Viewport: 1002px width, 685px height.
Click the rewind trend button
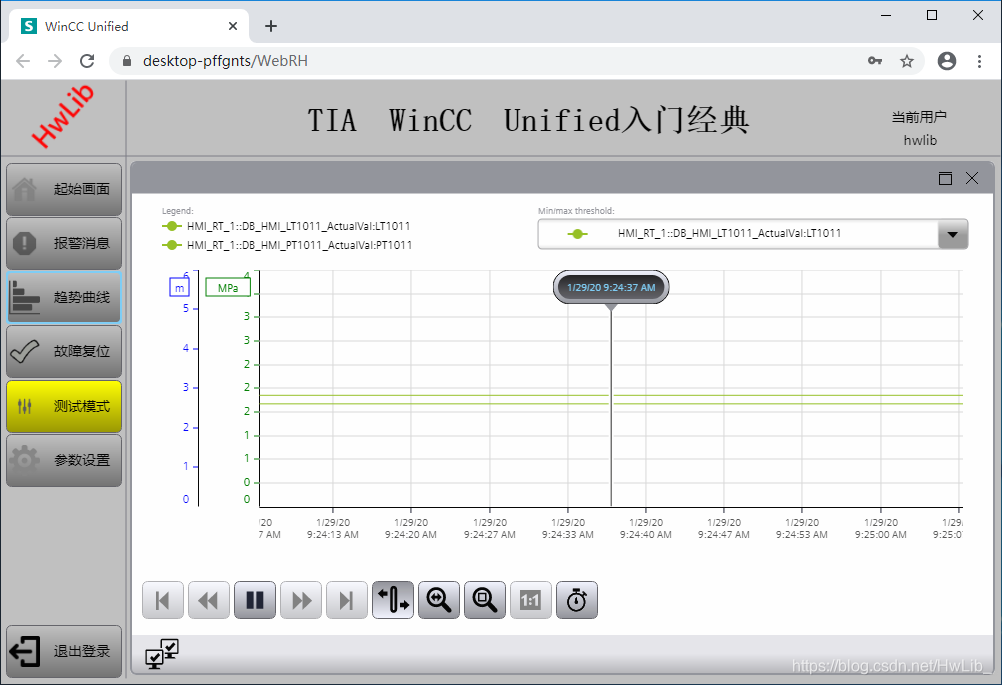[208, 600]
